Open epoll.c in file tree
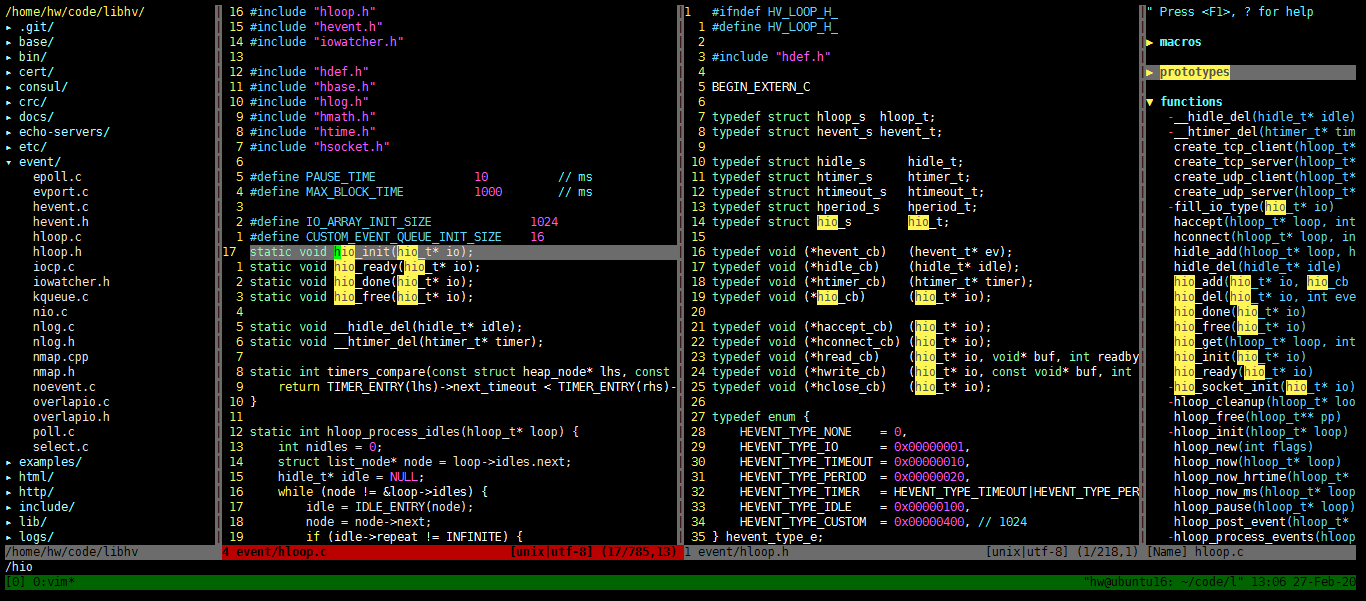This screenshot has height=601, width=1366. pos(57,177)
